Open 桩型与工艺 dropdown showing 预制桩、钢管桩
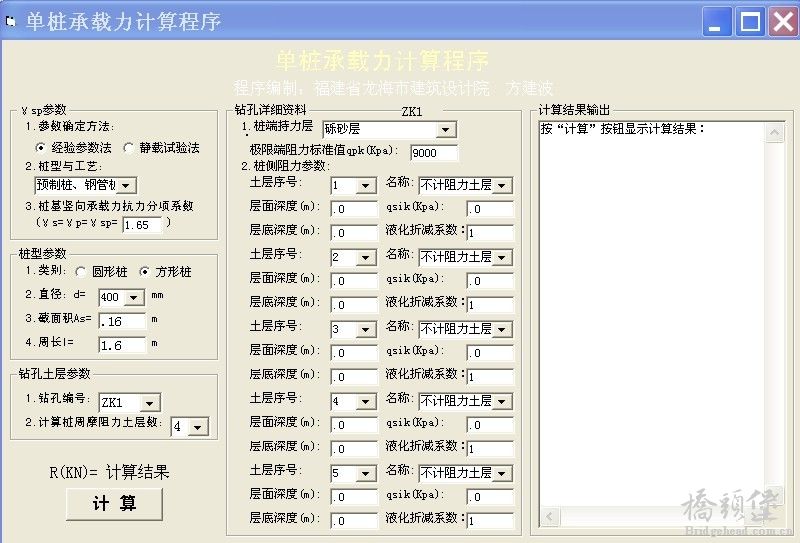The width and height of the screenshot is (800, 543). click(x=126, y=185)
